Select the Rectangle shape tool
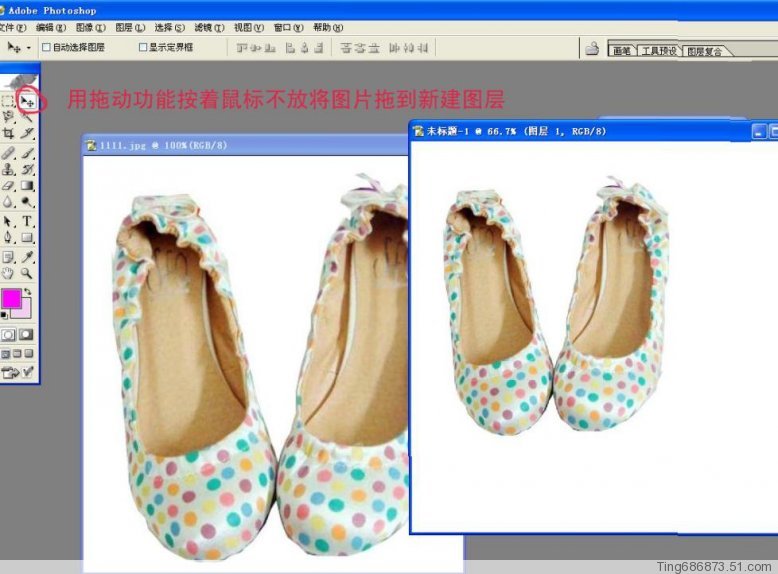Screen dimensions: 778x574 click(x=27, y=238)
